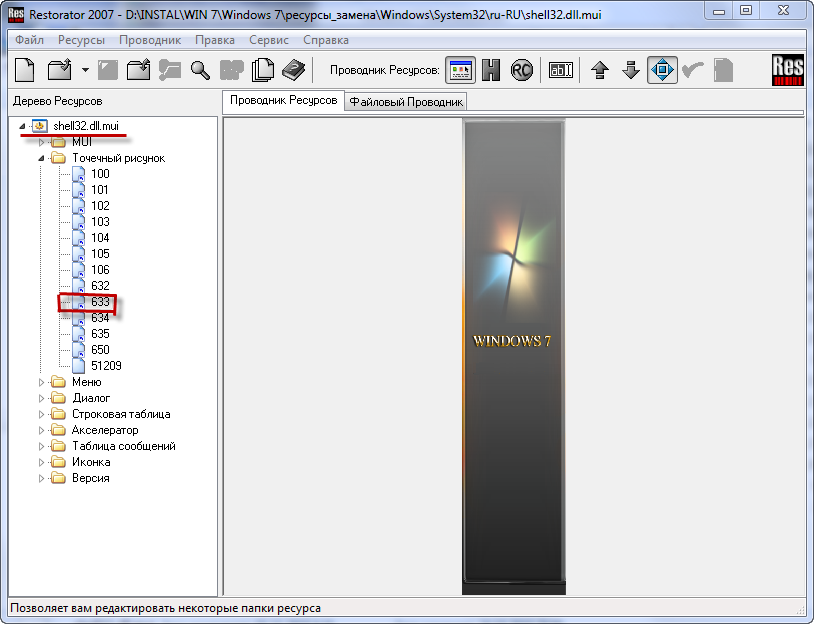Expand the Строковая таблица folder
Image resolution: width=814 pixels, height=624 pixels.
tap(42, 414)
